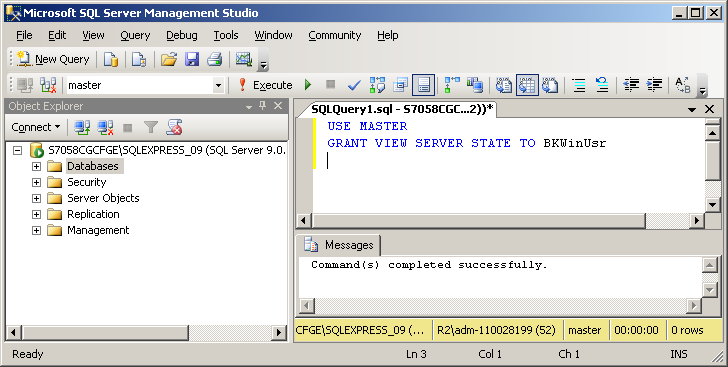Toggle Include Actual Execution Plan
The image size is (728, 367).
pos(452,85)
